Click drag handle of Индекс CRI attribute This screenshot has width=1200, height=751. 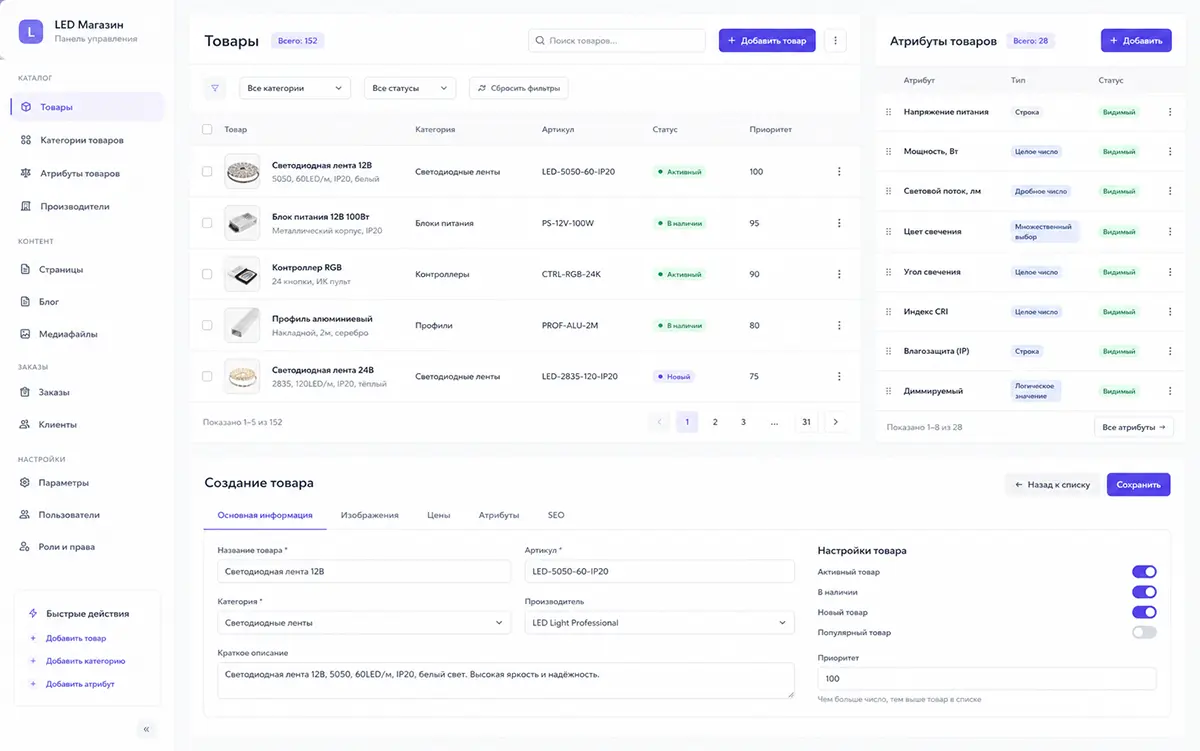coord(888,312)
